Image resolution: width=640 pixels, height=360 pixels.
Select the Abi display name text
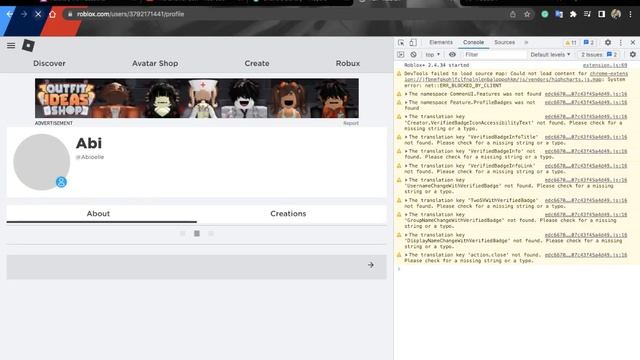coord(89,143)
